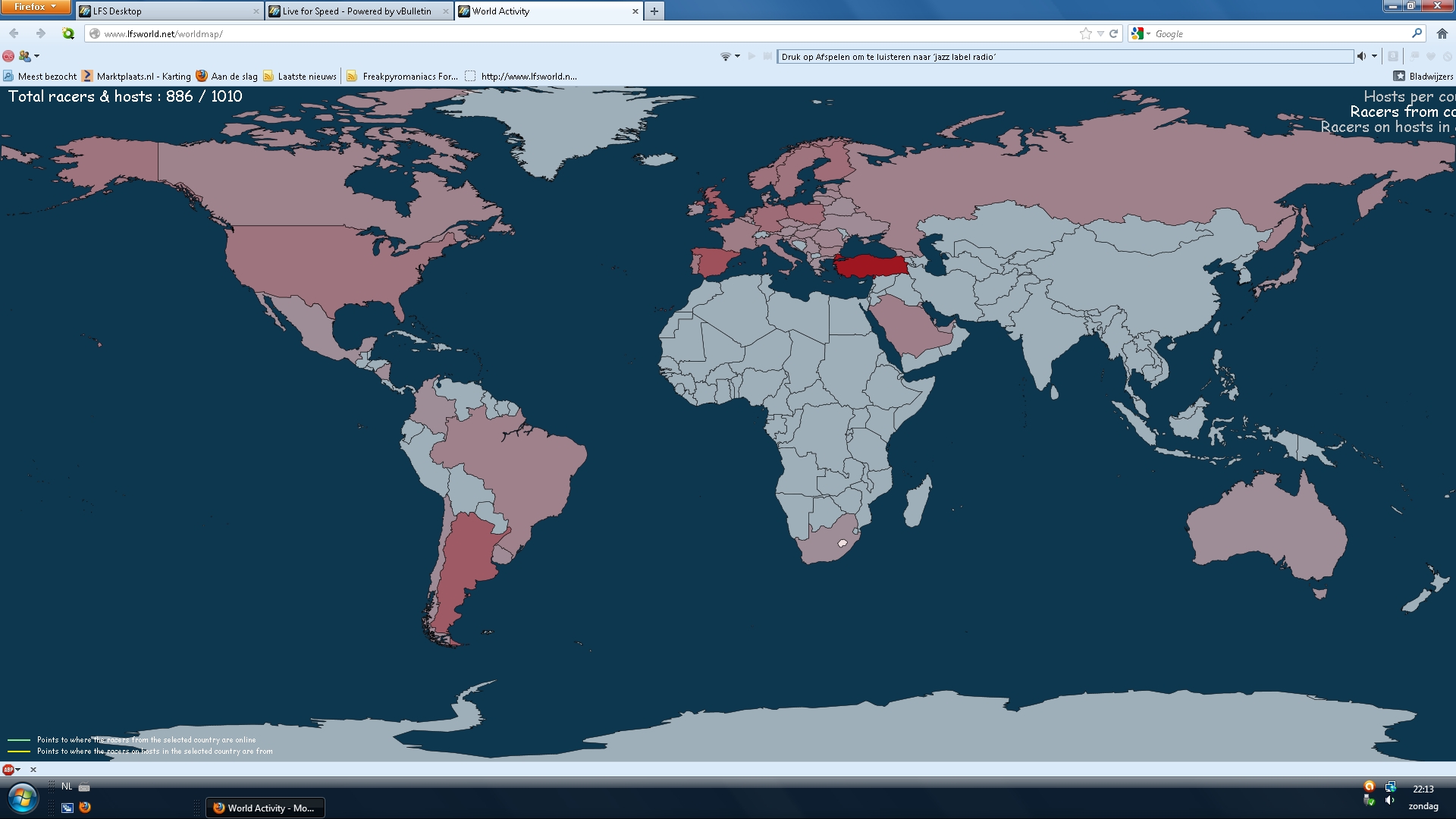1456x819 pixels.
Task: Open the orange Firefox menu button
Action: pyautogui.click(x=35, y=7)
